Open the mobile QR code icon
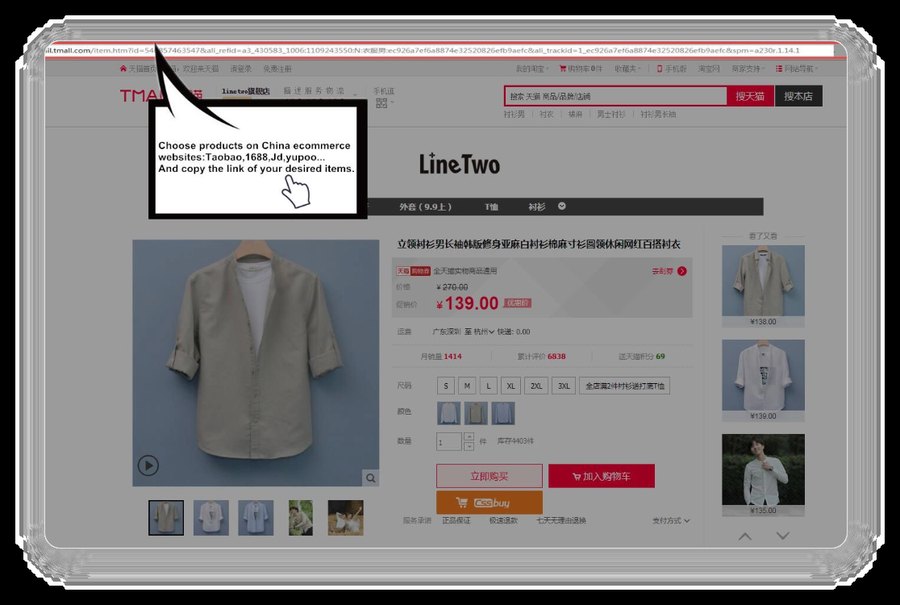Screen dimensions: 900x605 [x=382, y=103]
